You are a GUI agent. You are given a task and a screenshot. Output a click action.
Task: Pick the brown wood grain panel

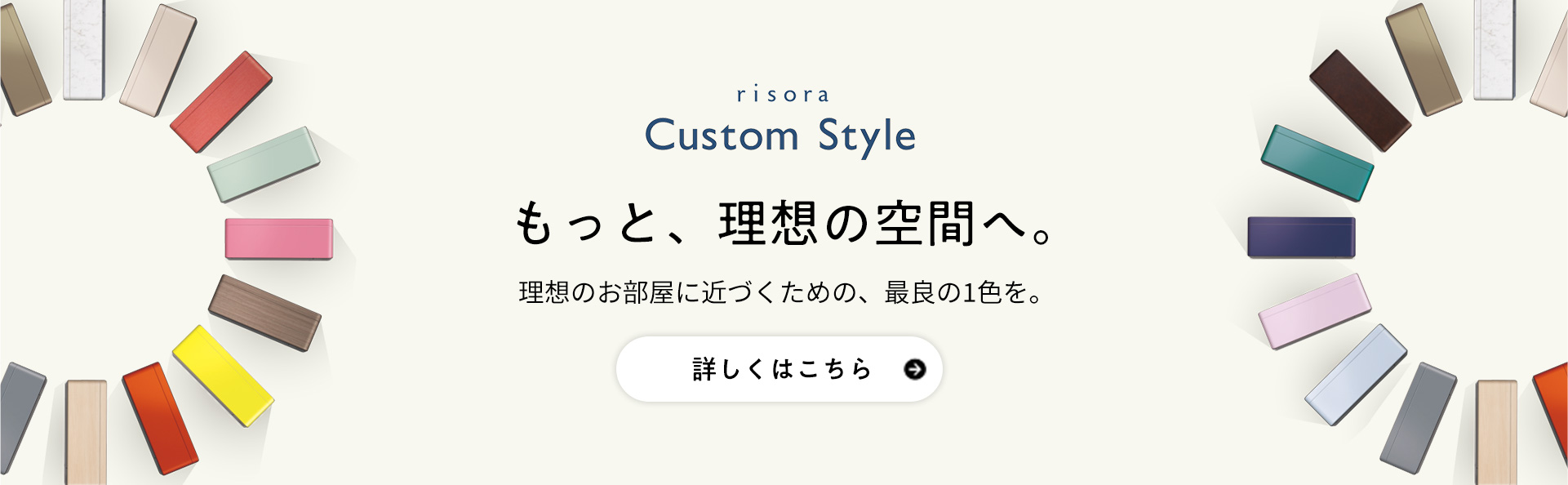(x=264, y=313)
